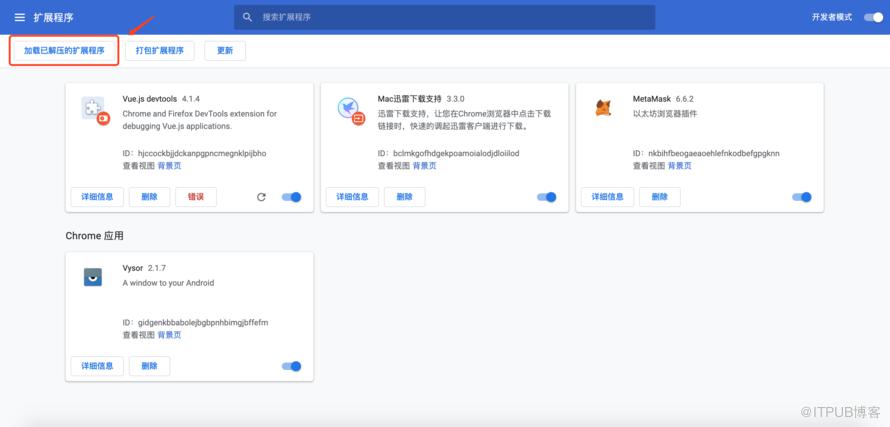
Task: Disable the MetaMask extension toggle
Action: point(802,197)
